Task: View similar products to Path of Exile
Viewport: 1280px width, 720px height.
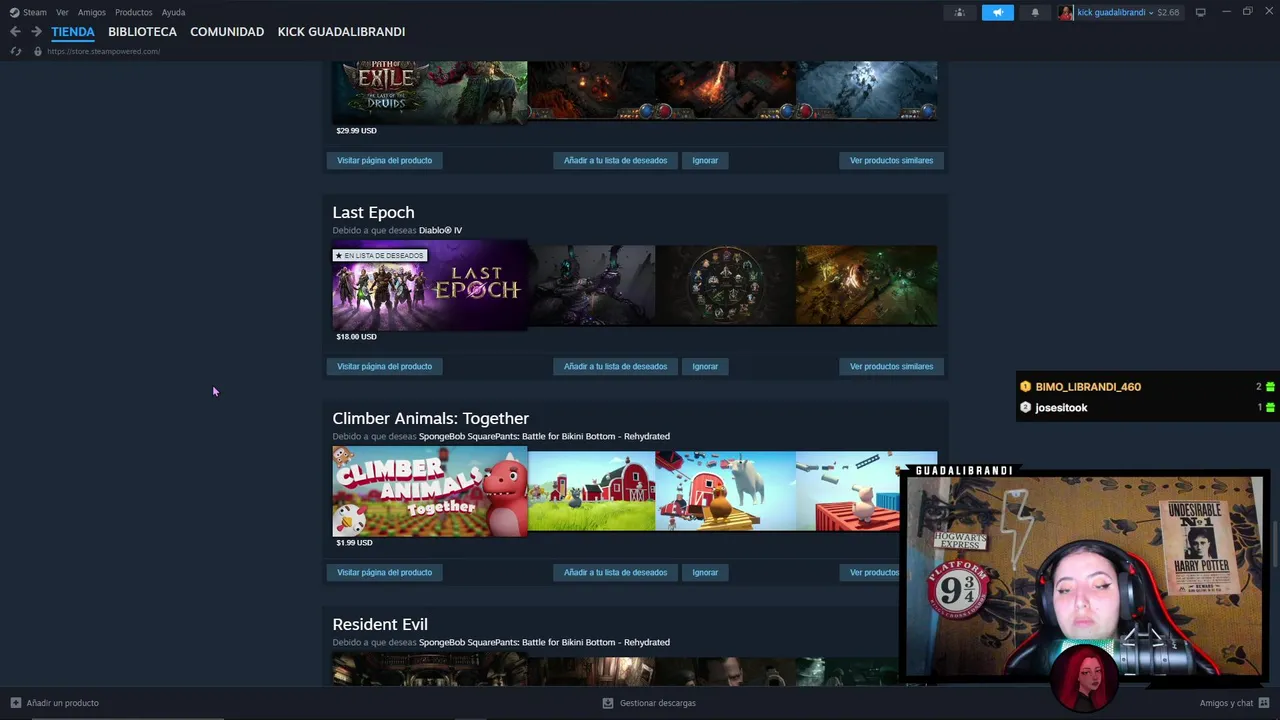Action: tap(891, 160)
